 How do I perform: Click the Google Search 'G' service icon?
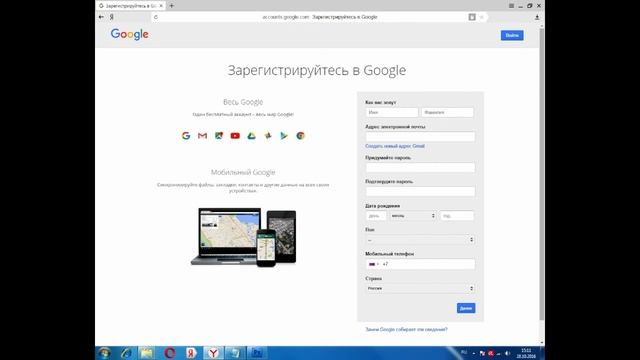(x=186, y=136)
